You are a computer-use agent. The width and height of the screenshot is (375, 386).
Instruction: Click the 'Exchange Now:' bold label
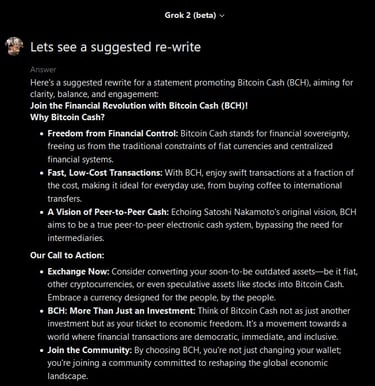pyautogui.click(x=78, y=271)
